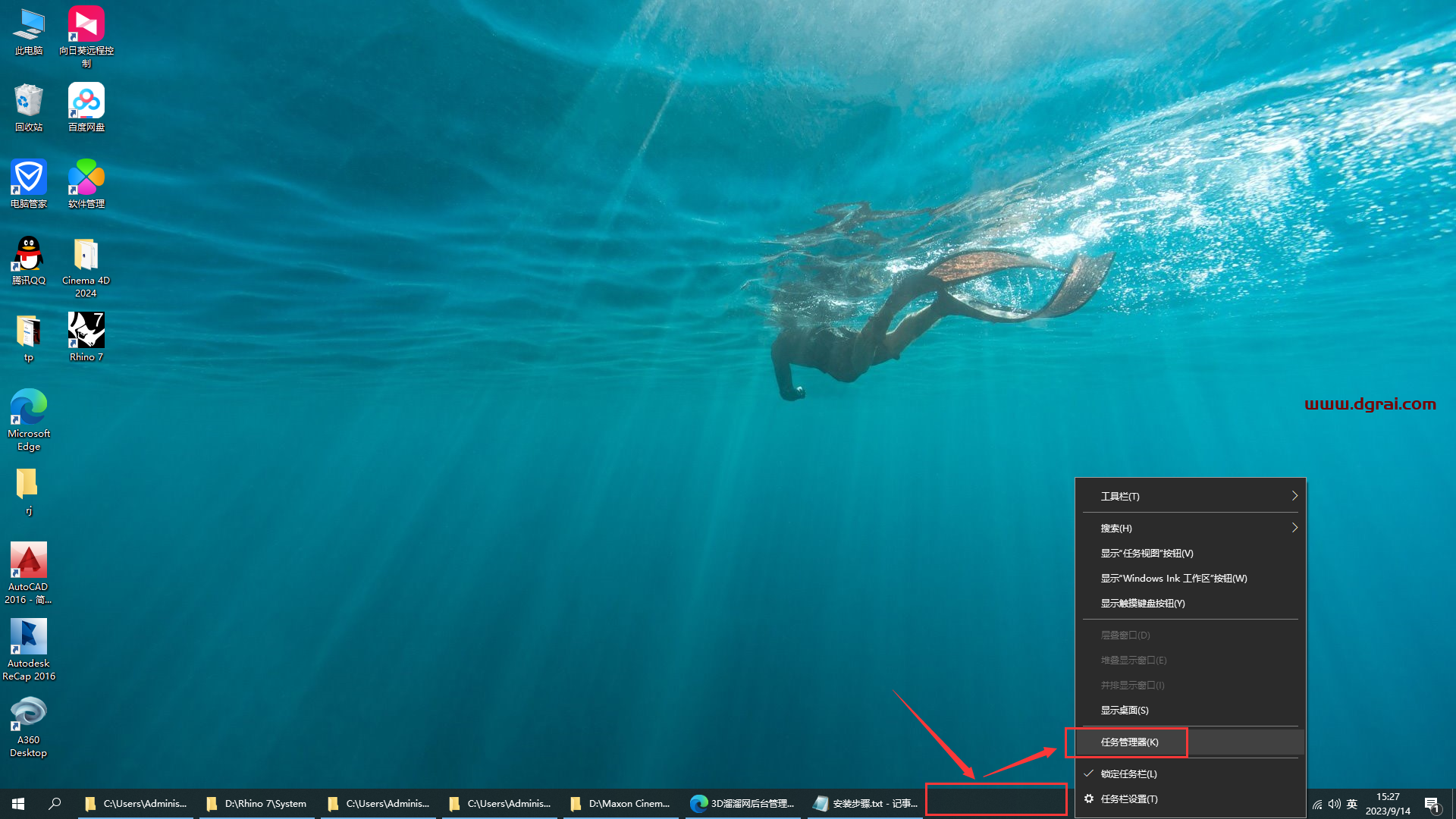Viewport: 1456px width, 819px height.
Task: Select the 软件管理 desktop icon
Action: coord(86,184)
